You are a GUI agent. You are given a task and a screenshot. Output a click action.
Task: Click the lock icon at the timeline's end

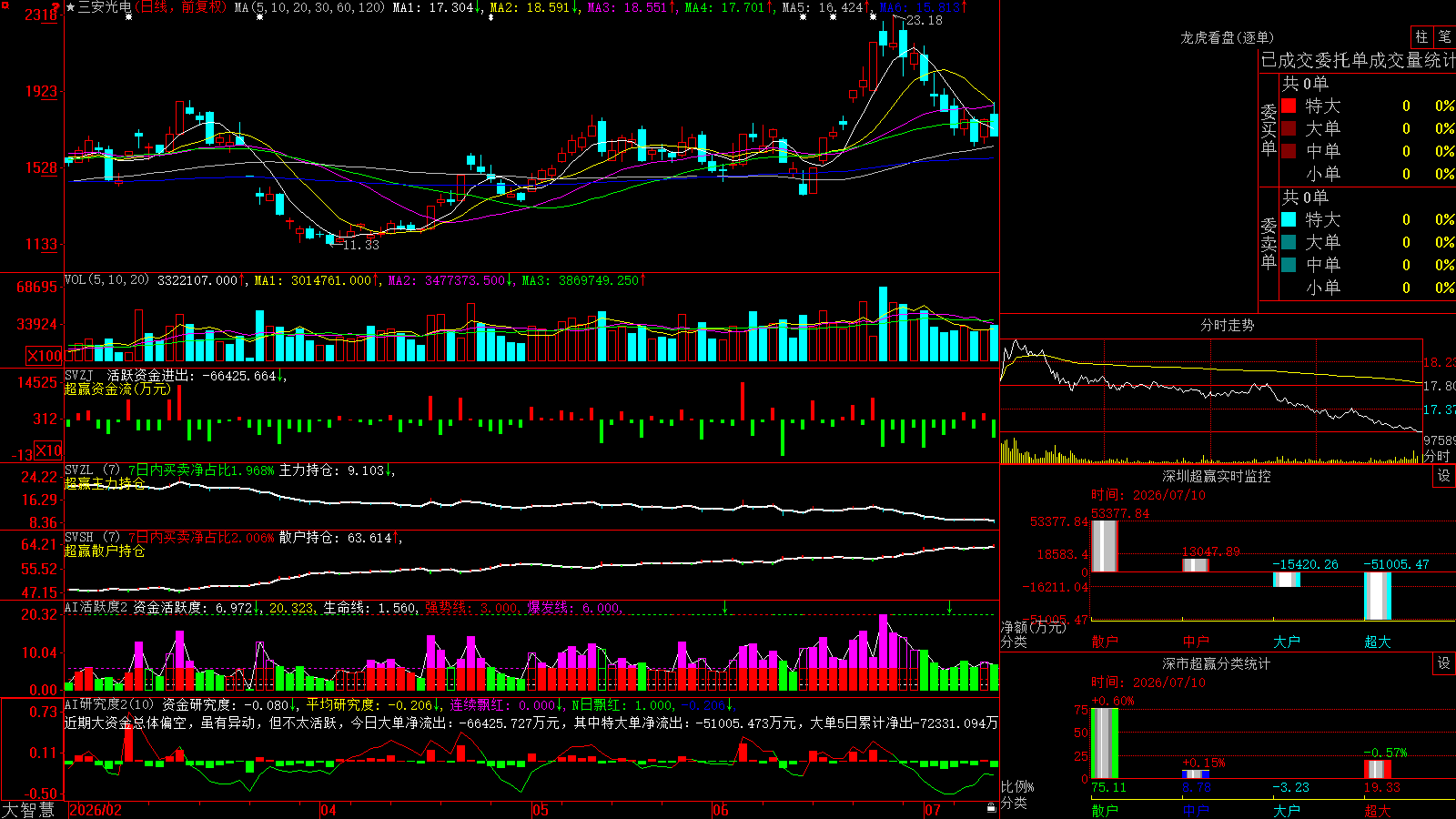coord(992,808)
